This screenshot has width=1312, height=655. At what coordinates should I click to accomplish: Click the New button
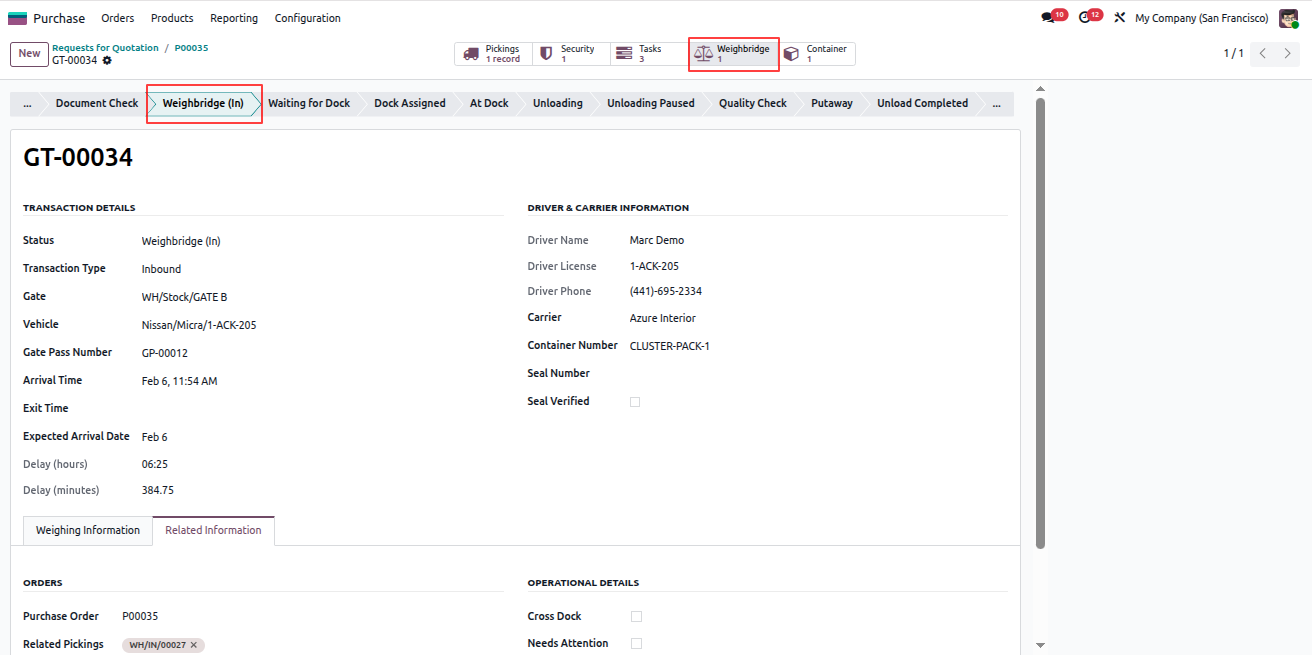[x=30, y=54]
